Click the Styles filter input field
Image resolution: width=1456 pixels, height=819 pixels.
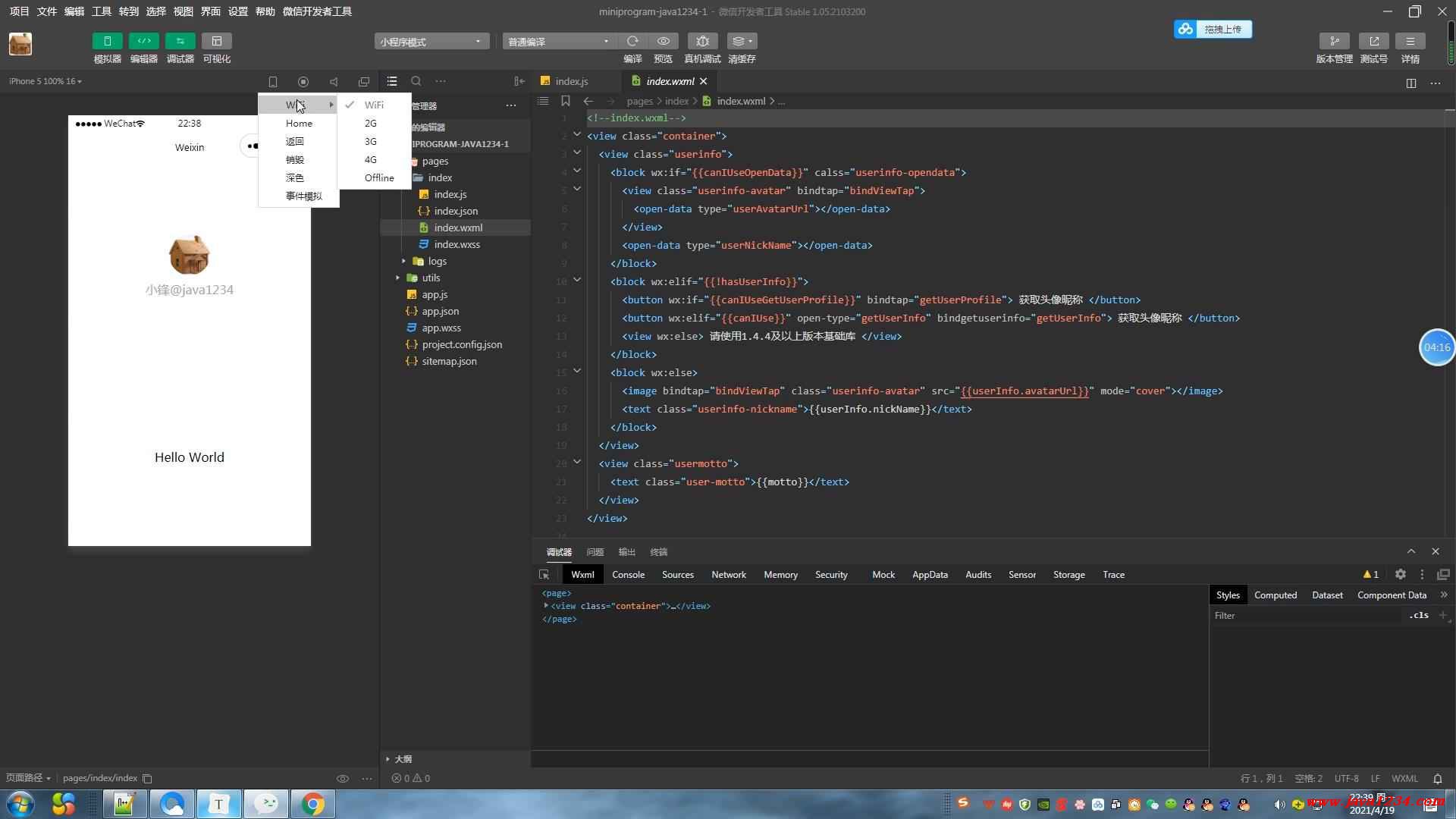click(1304, 616)
